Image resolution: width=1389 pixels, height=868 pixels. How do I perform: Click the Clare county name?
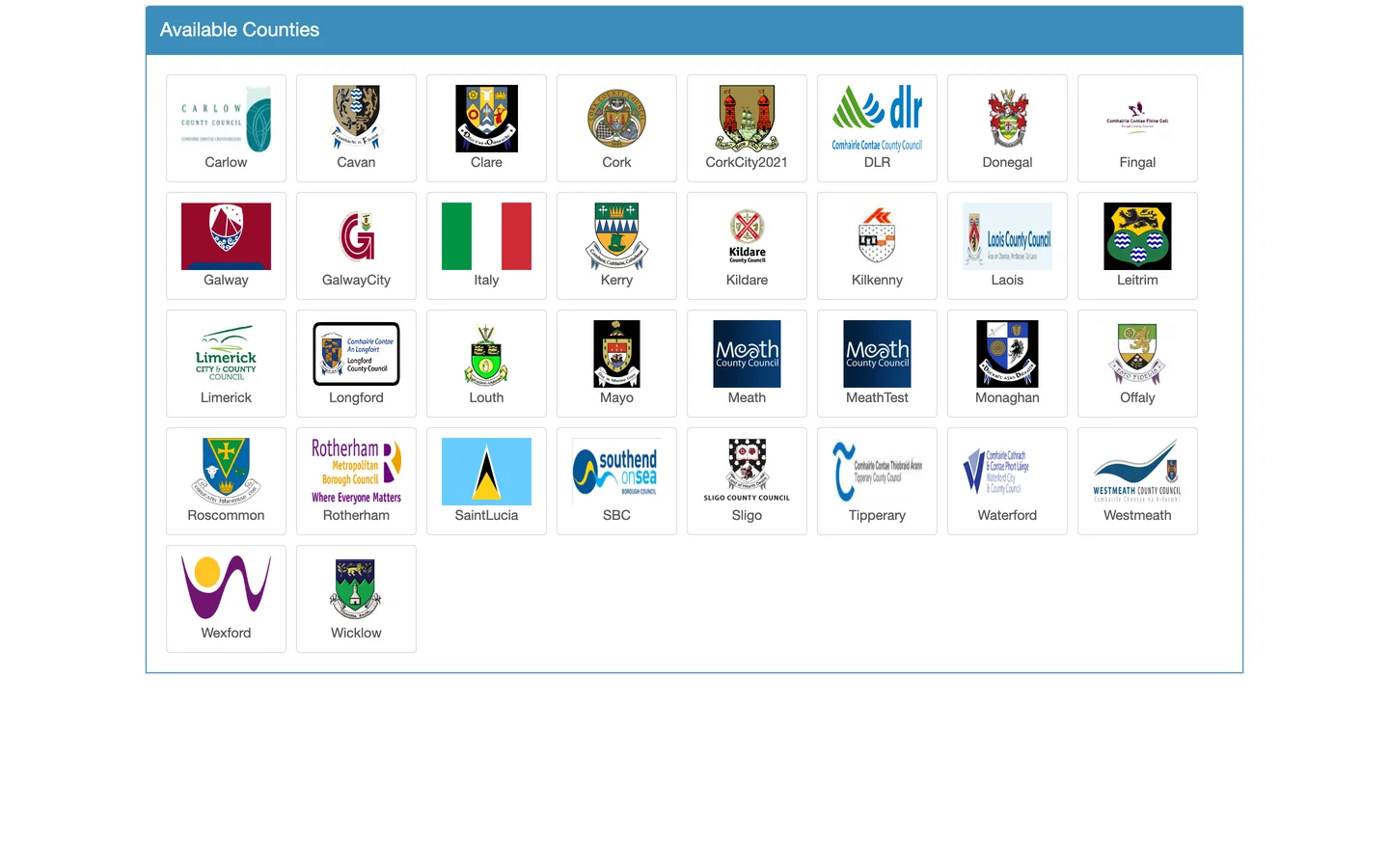(x=486, y=162)
